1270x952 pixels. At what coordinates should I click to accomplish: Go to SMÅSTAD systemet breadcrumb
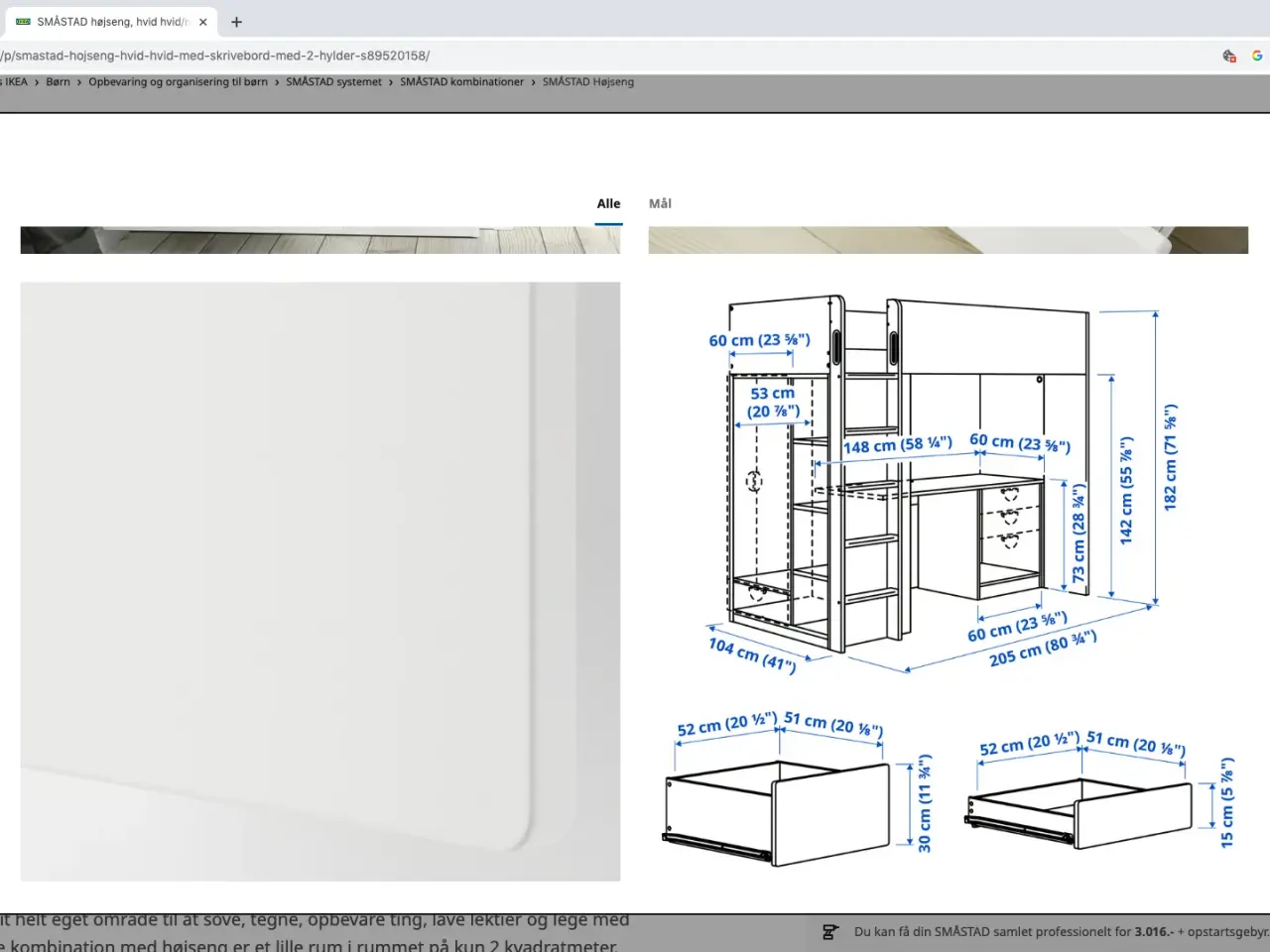333,82
